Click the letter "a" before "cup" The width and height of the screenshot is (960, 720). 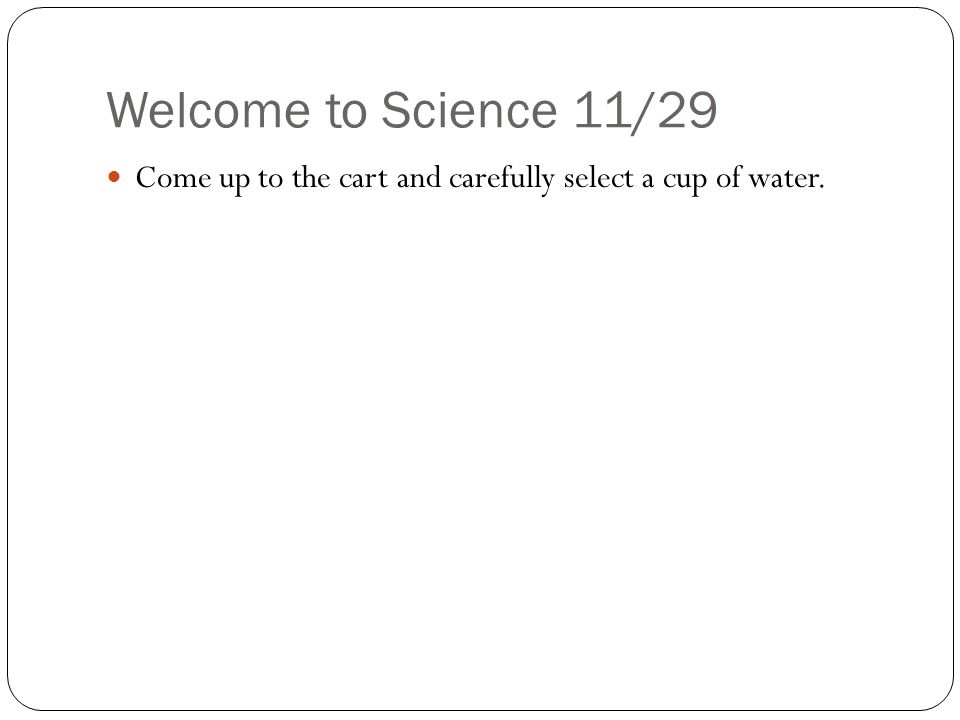pos(648,182)
